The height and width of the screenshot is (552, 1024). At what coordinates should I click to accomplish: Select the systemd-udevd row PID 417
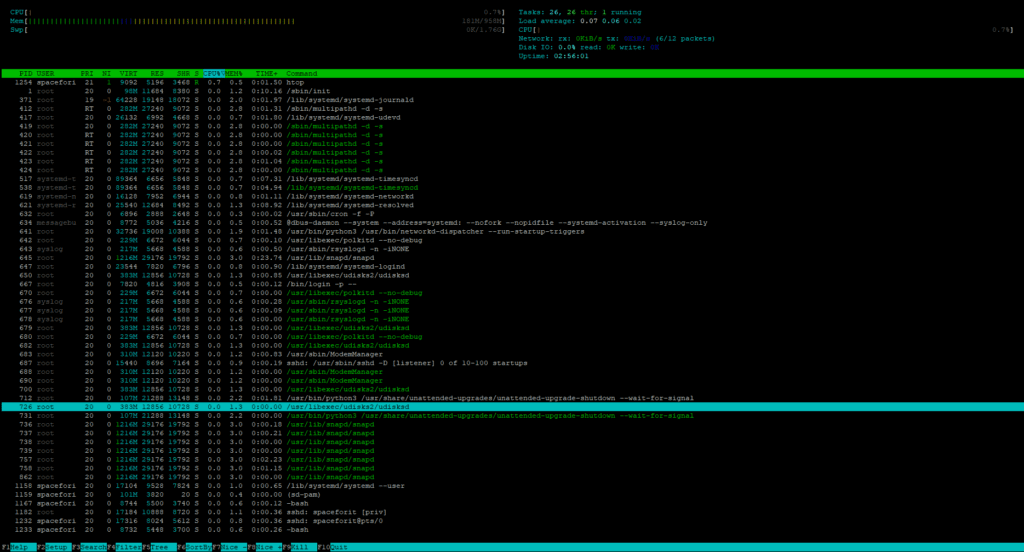pos(512,118)
